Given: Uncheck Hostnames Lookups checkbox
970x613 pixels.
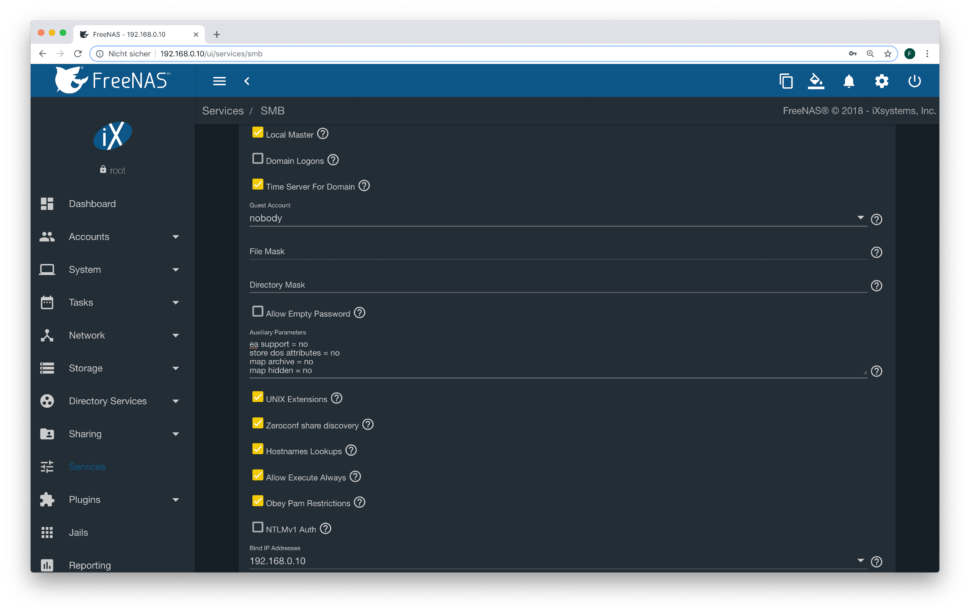Looking at the screenshot, I should 257,449.
